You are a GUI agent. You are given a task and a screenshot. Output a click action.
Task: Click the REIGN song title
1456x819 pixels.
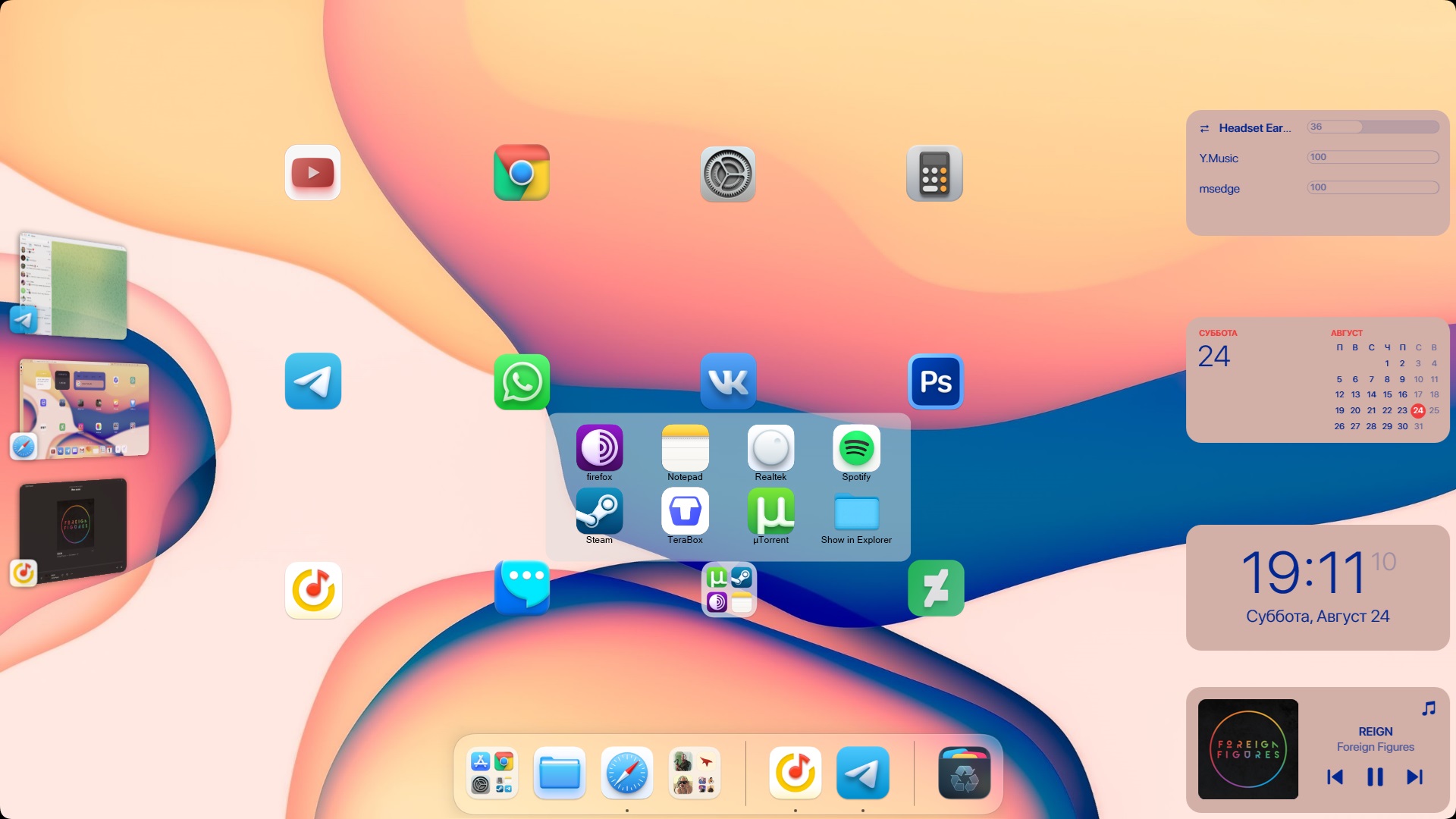[x=1376, y=731]
